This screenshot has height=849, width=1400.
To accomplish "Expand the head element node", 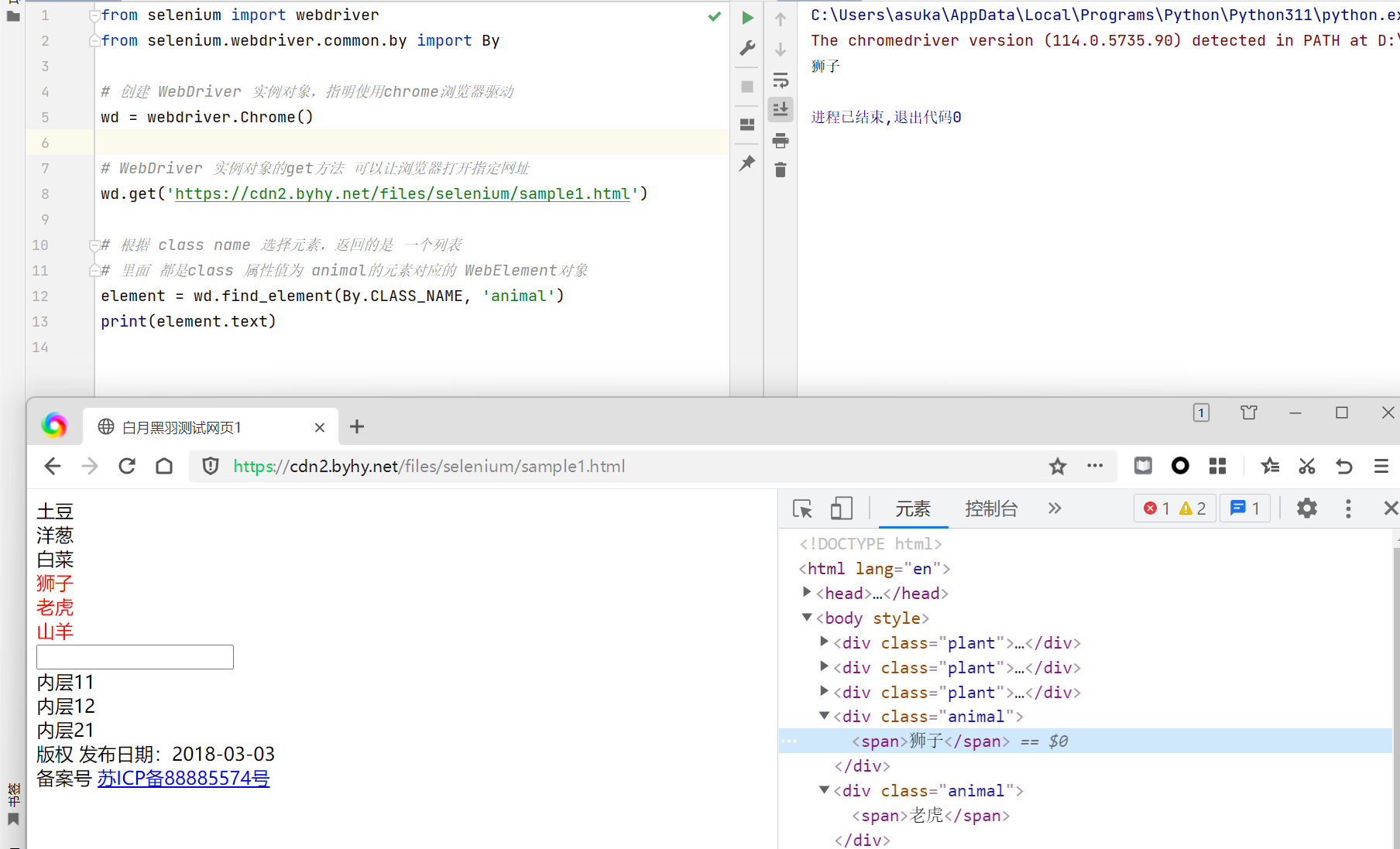I will (x=807, y=592).
